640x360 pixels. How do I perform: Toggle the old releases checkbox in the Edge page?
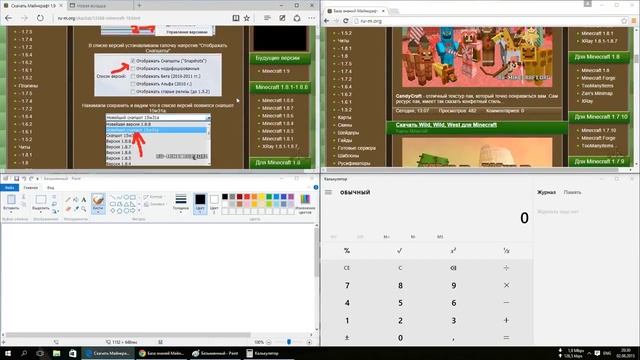pyautogui.click(x=133, y=91)
